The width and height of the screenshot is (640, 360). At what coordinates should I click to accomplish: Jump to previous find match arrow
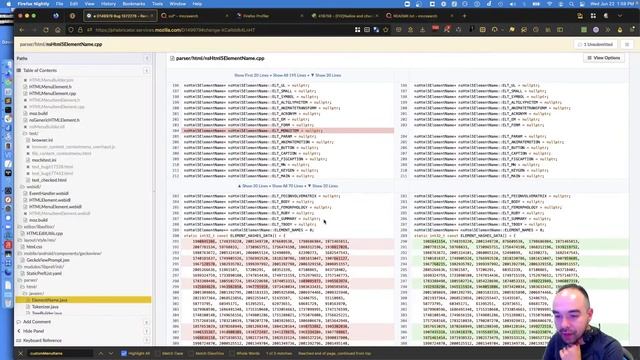[x=101, y=353]
